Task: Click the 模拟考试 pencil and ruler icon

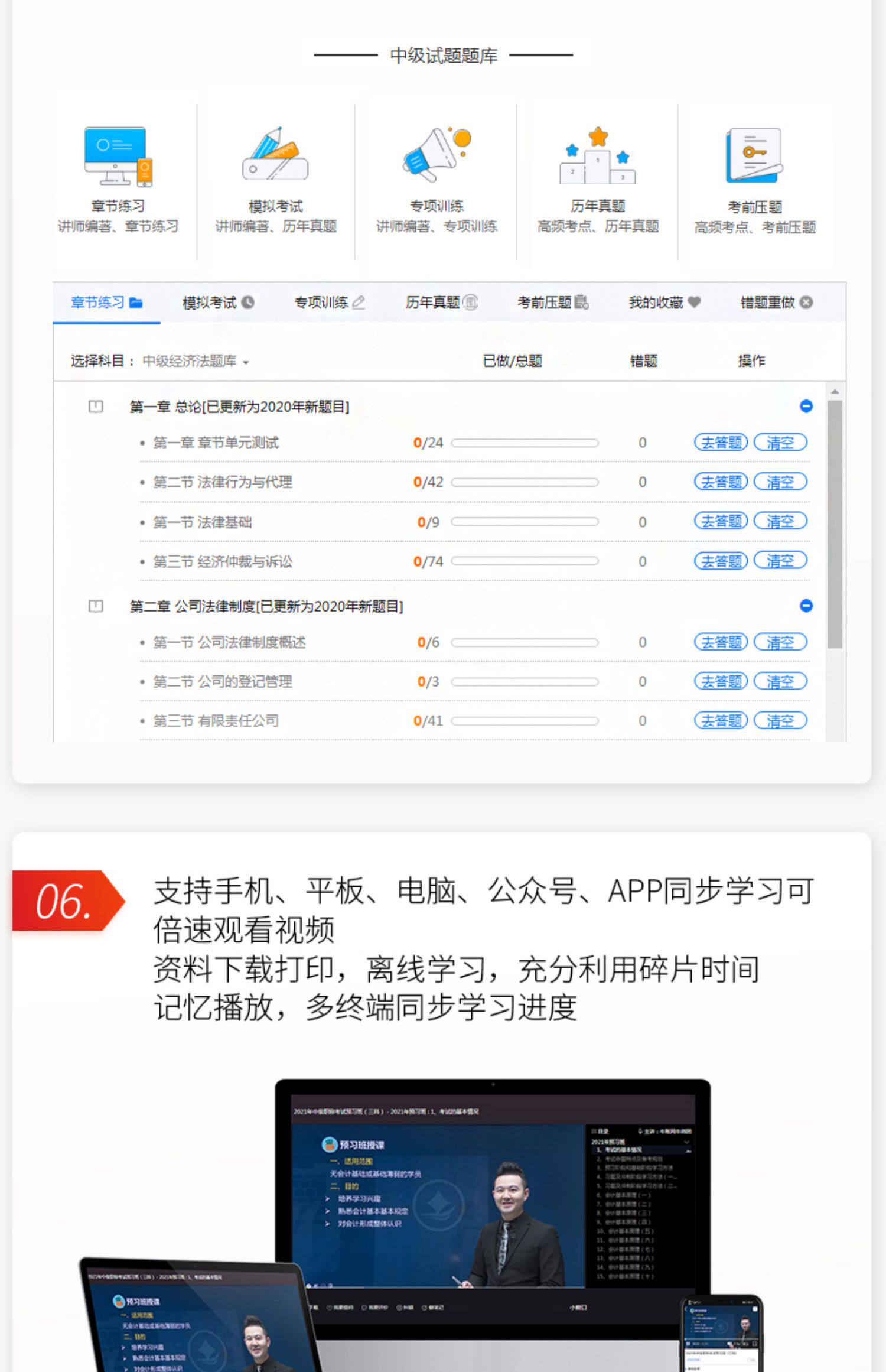Action: pyautogui.click(x=275, y=152)
